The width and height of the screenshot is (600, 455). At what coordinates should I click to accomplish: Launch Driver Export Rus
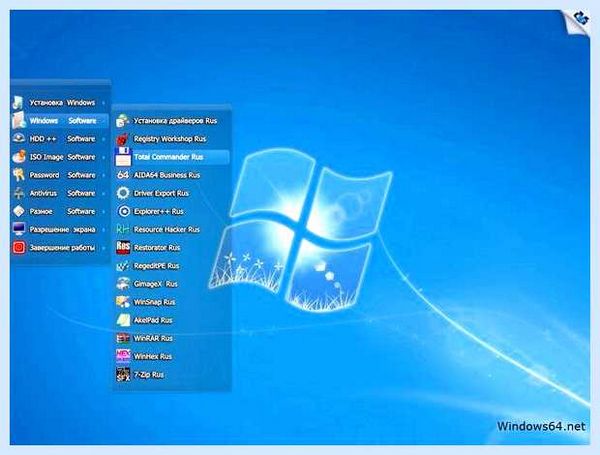click(x=172, y=193)
